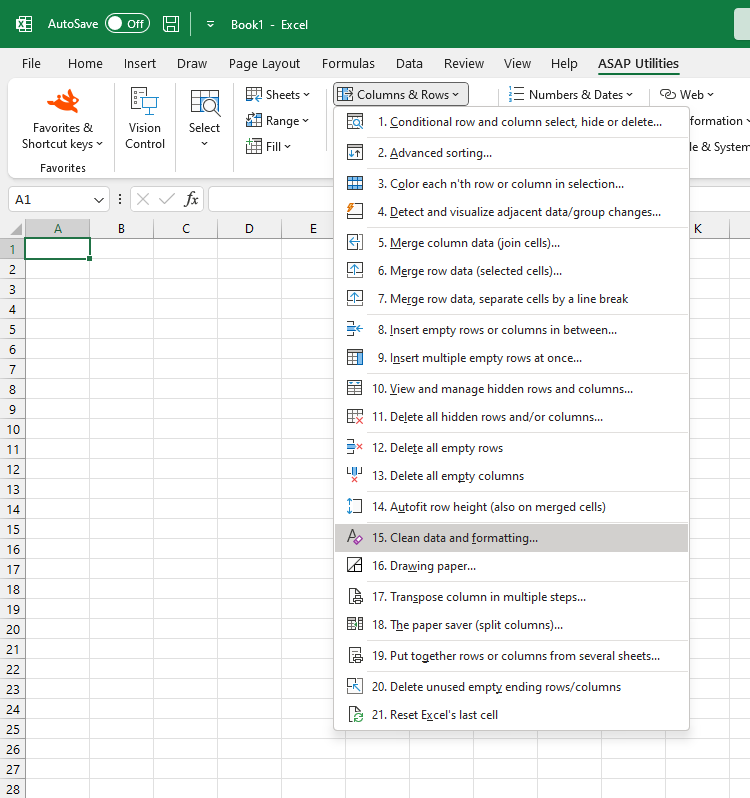Click Merge column data icon
The image size is (750, 798).
[355, 243]
